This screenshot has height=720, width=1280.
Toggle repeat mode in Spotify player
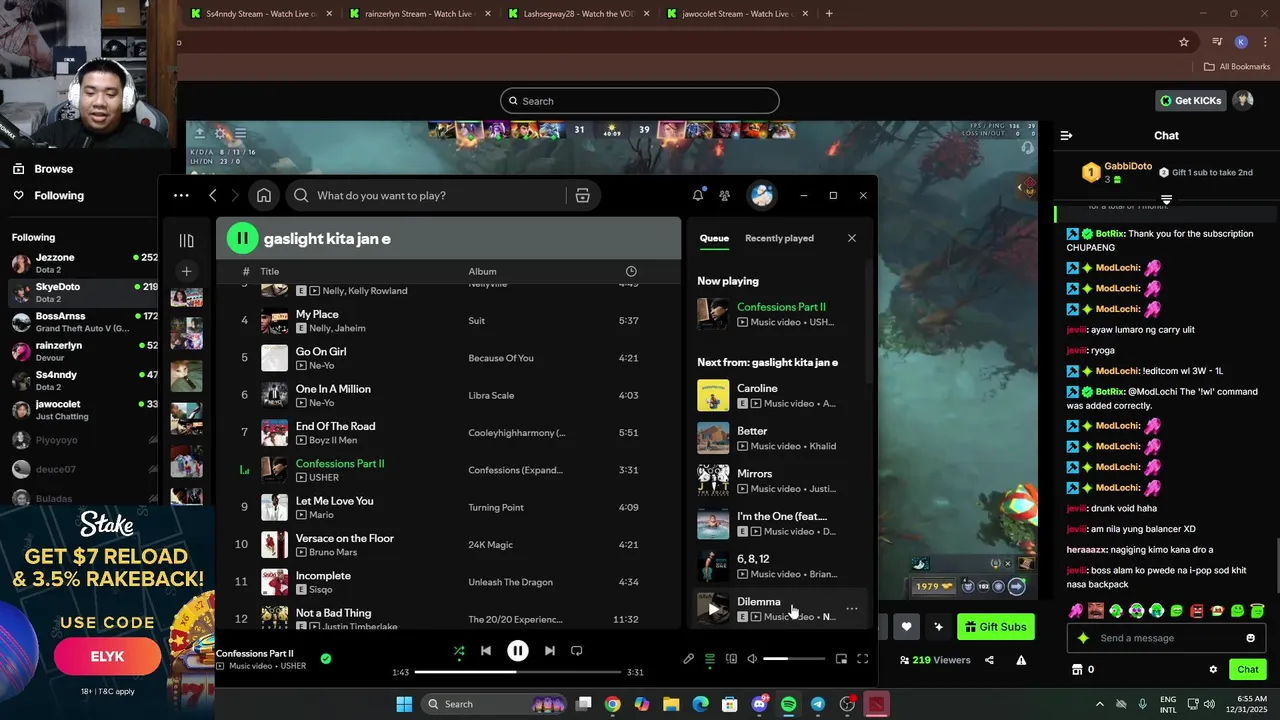click(x=577, y=651)
